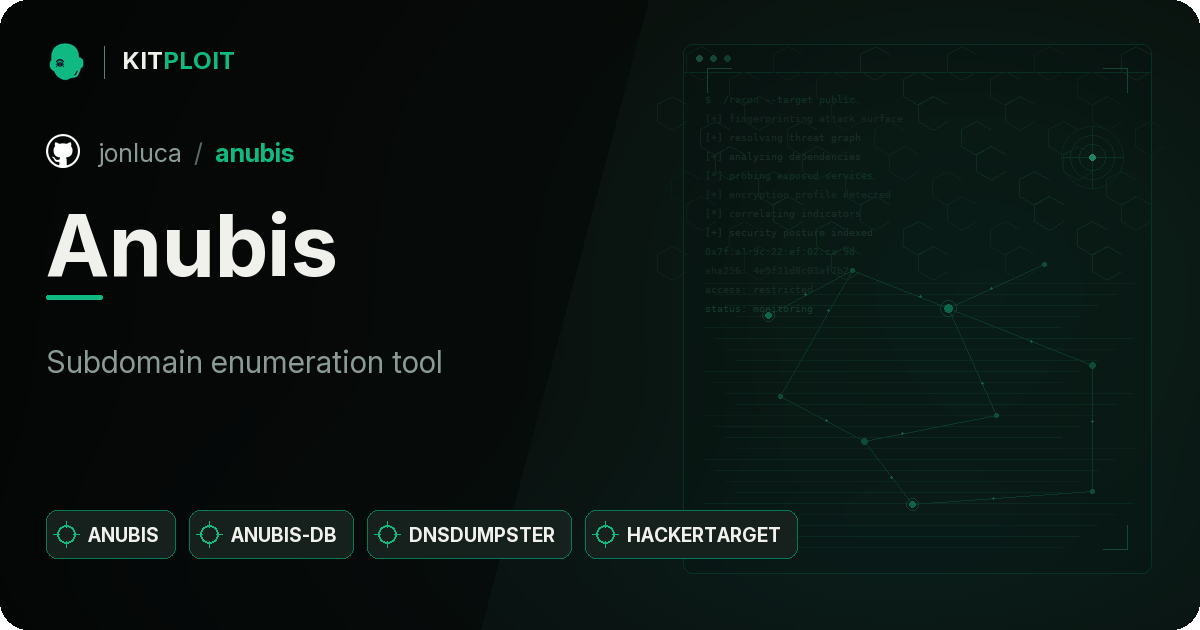Viewport: 1200px width, 630px height.
Task: Open the anubis repository name link
Action: click(255, 153)
